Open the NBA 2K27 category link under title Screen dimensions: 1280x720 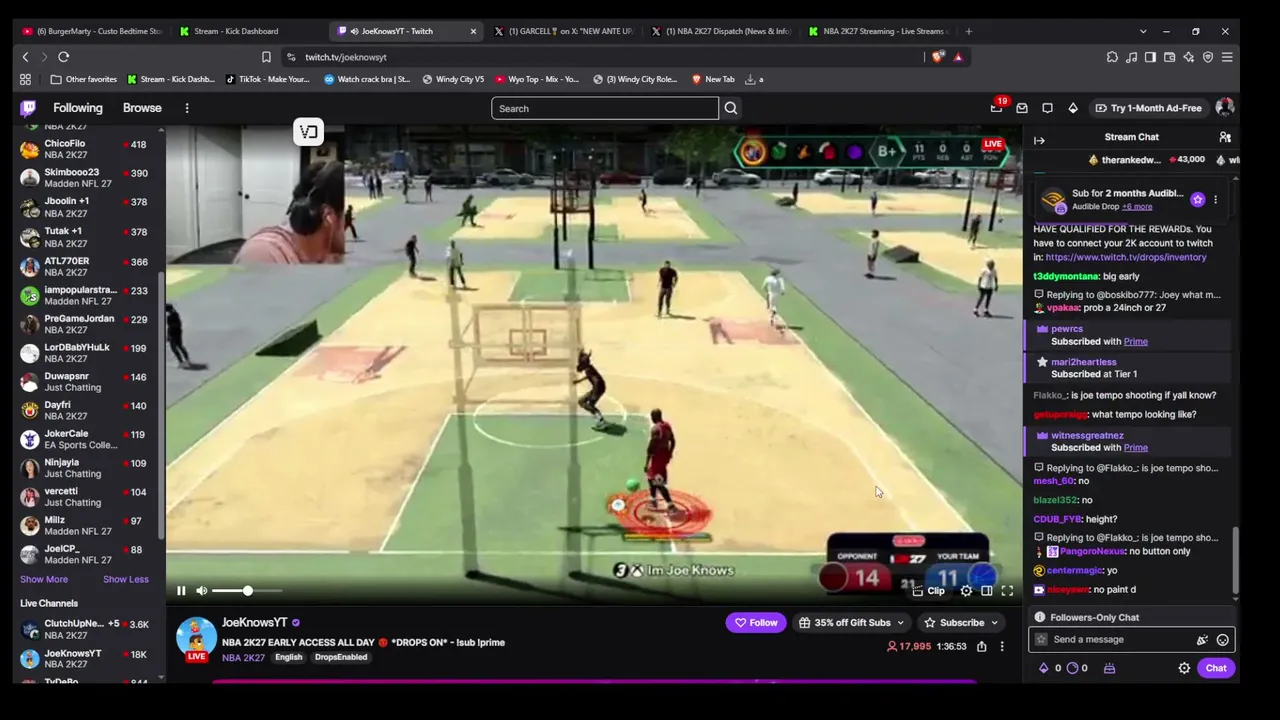click(x=243, y=657)
